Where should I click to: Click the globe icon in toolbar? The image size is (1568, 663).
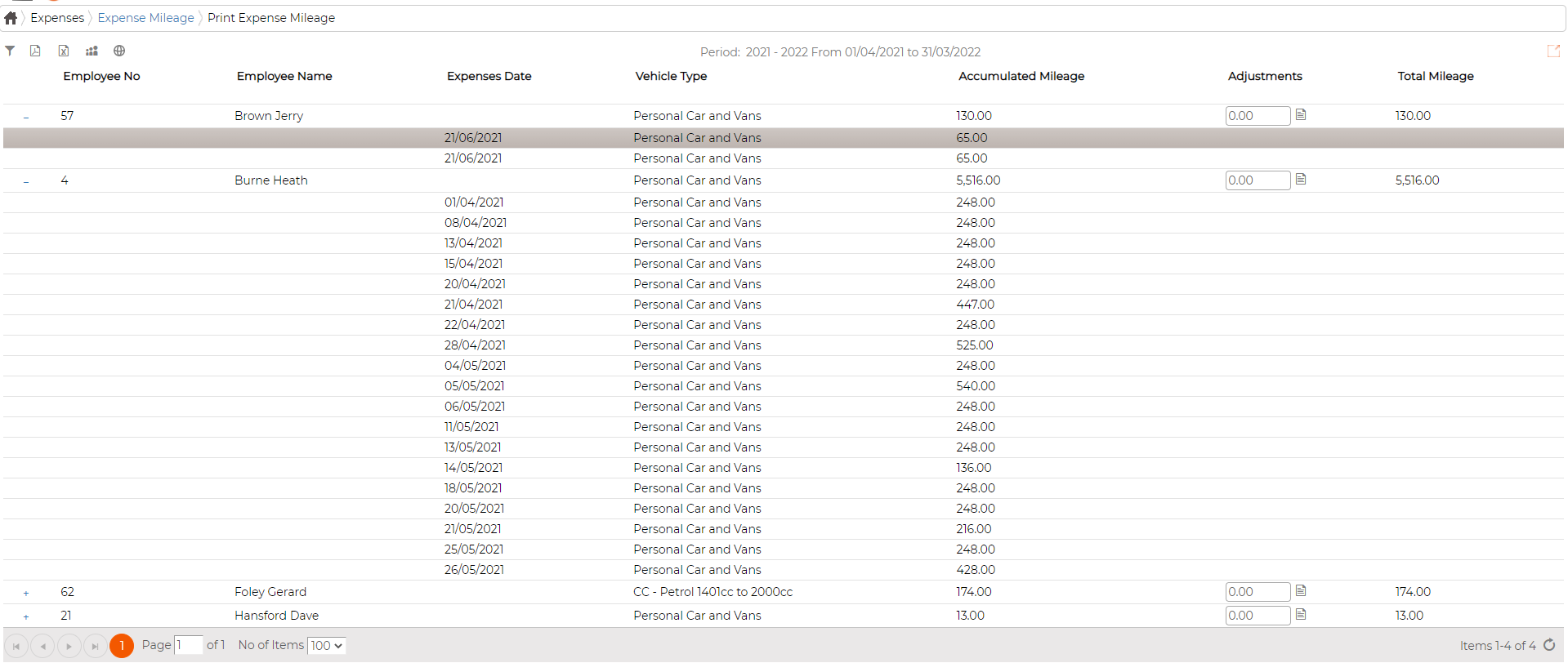pyautogui.click(x=119, y=51)
